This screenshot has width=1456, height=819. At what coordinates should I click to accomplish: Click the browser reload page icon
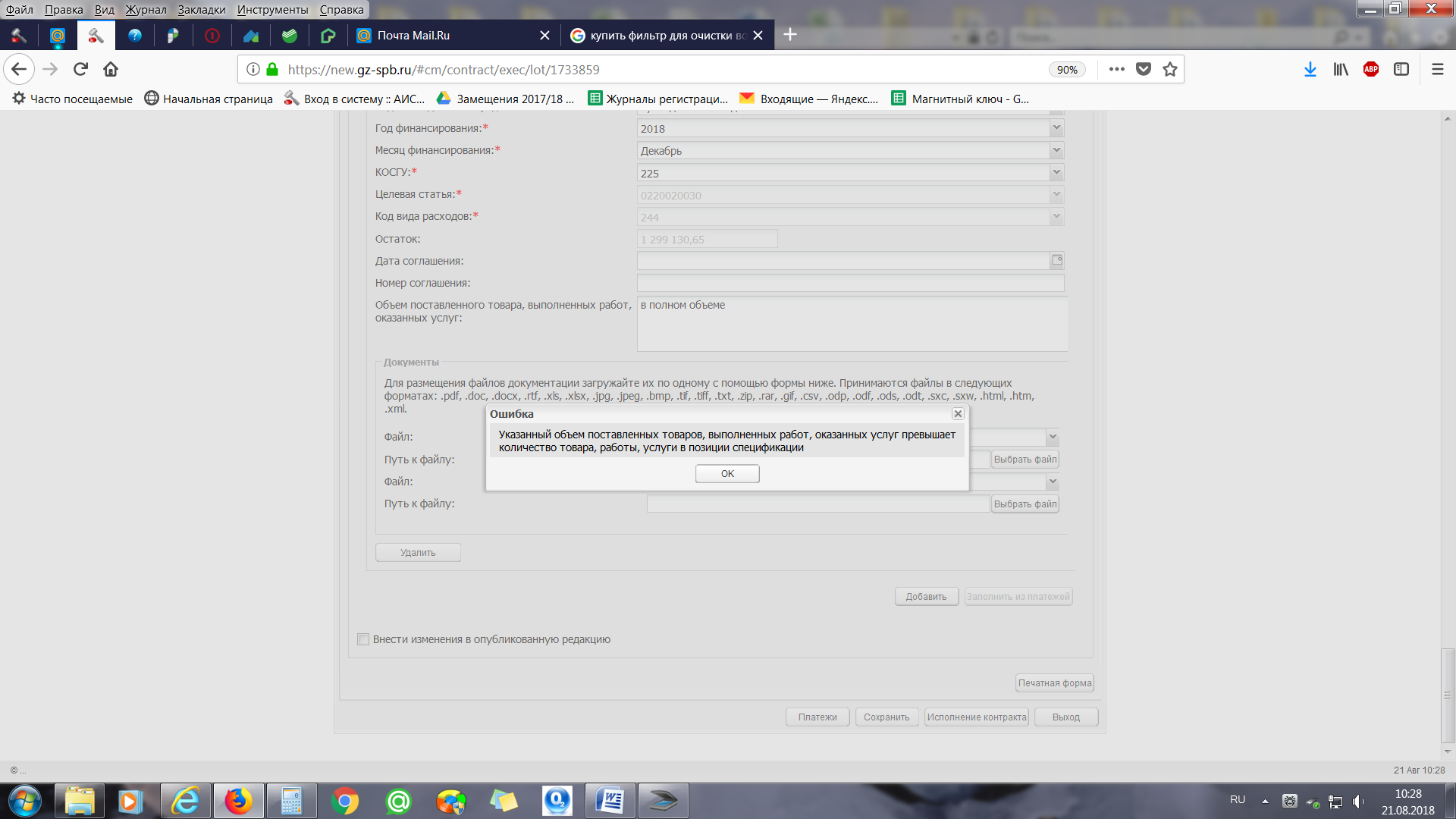(x=80, y=70)
